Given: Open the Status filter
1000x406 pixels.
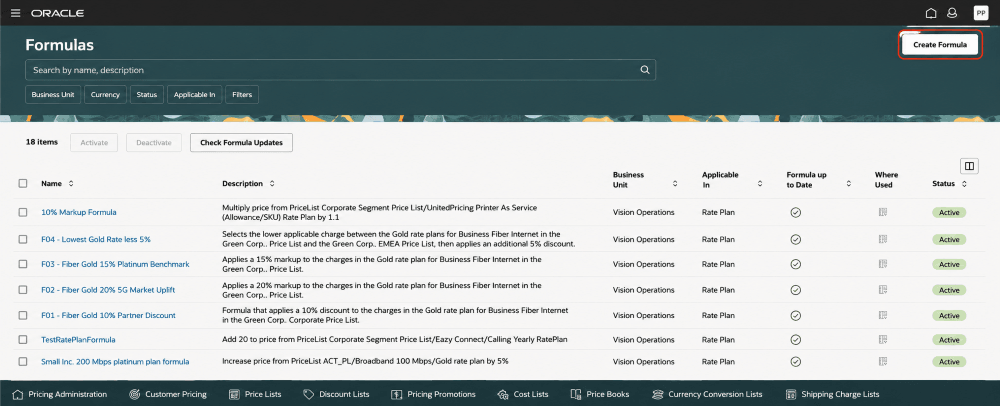Looking at the screenshot, I should (147, 94).
